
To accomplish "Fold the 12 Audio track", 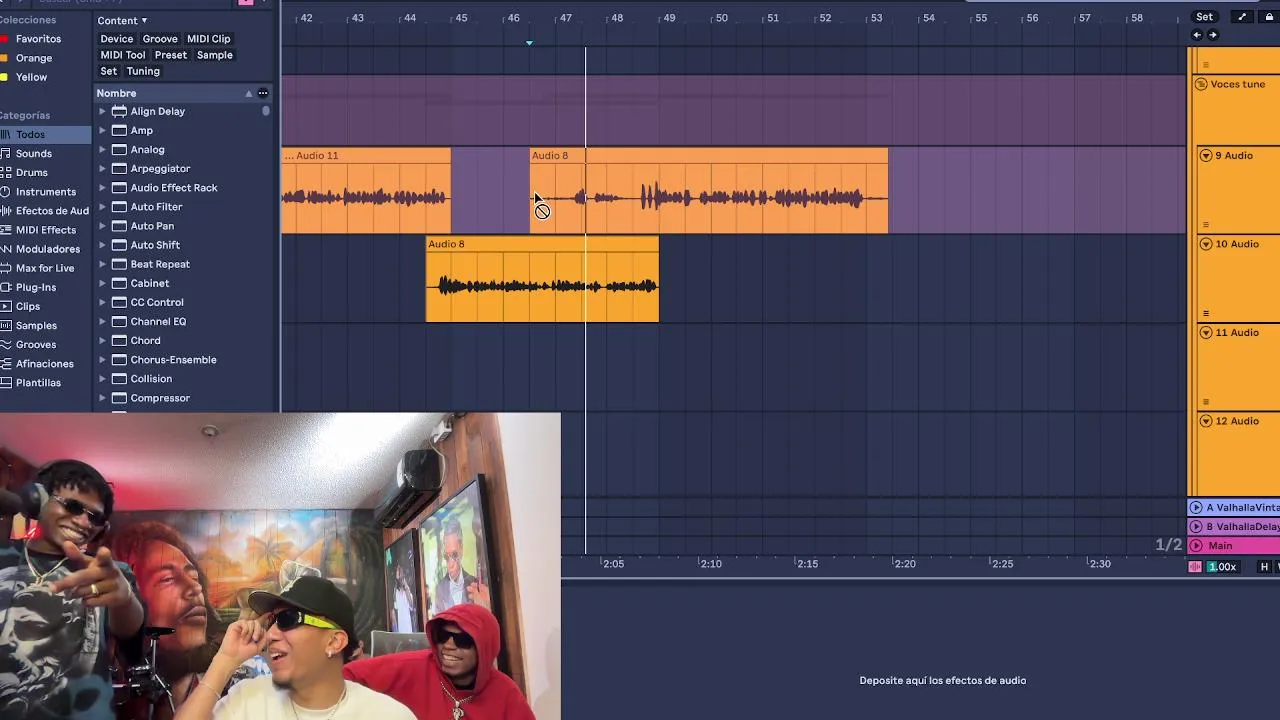I will [1205, 421].
